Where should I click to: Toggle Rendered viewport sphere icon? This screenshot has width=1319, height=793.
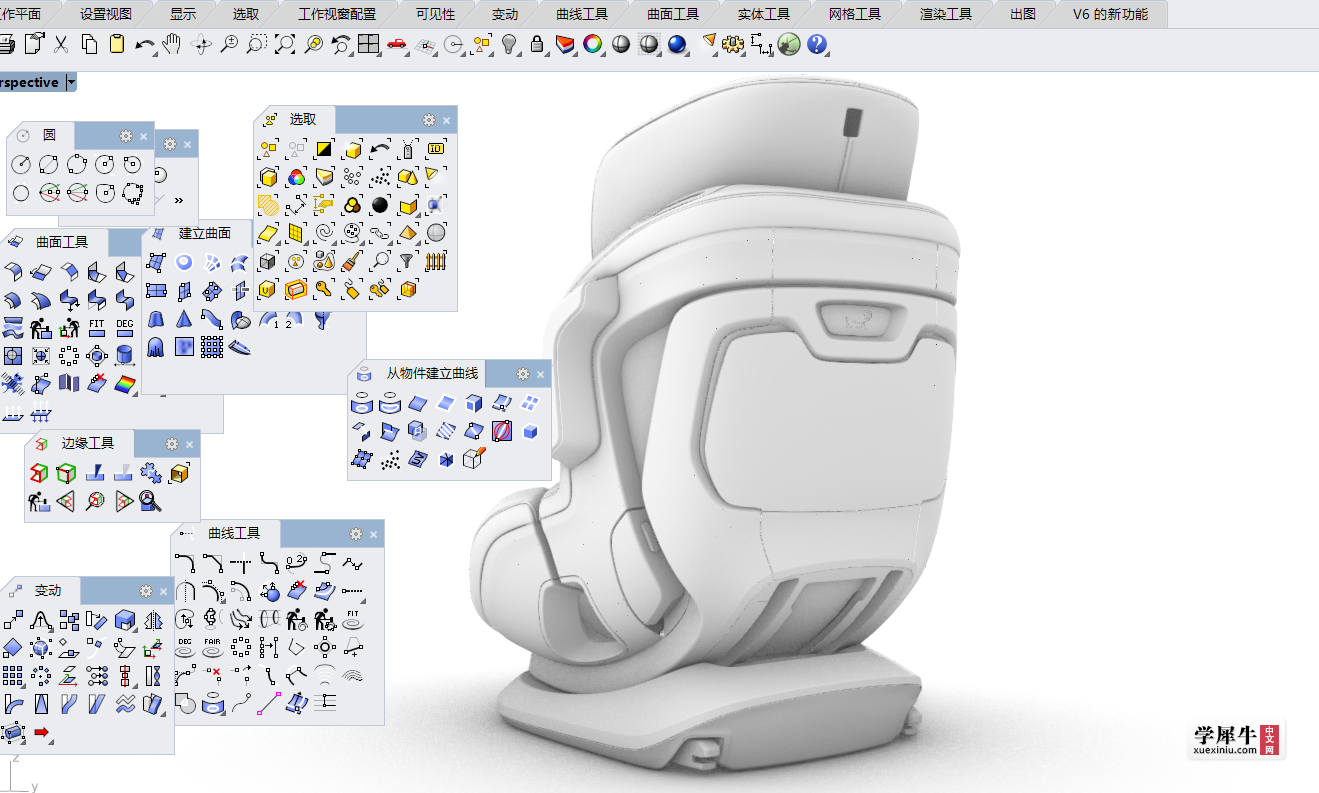tap(650, 44)
